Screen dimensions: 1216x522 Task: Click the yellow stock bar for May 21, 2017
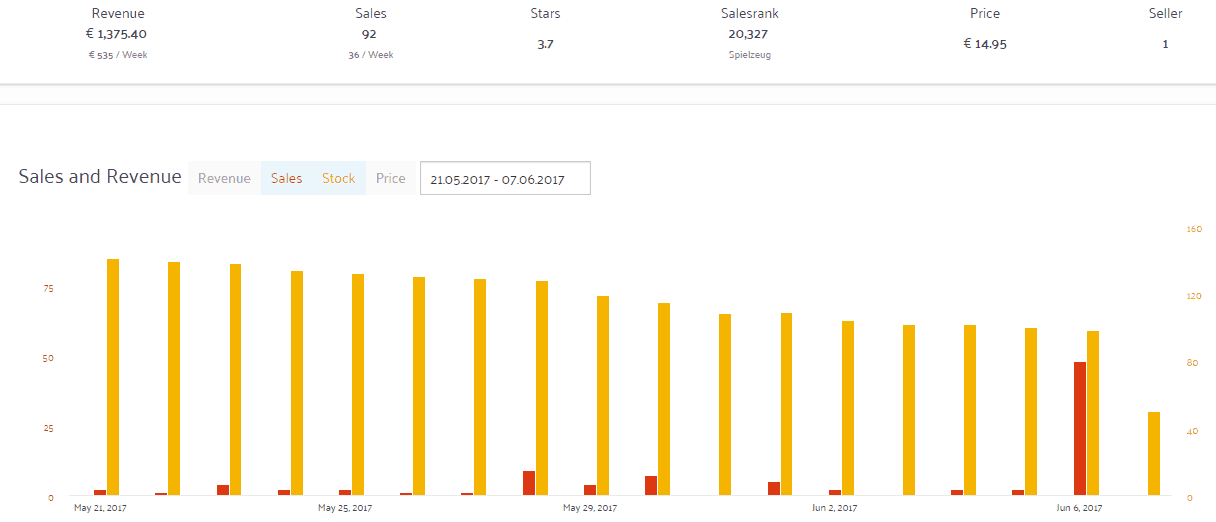(113, 377)
